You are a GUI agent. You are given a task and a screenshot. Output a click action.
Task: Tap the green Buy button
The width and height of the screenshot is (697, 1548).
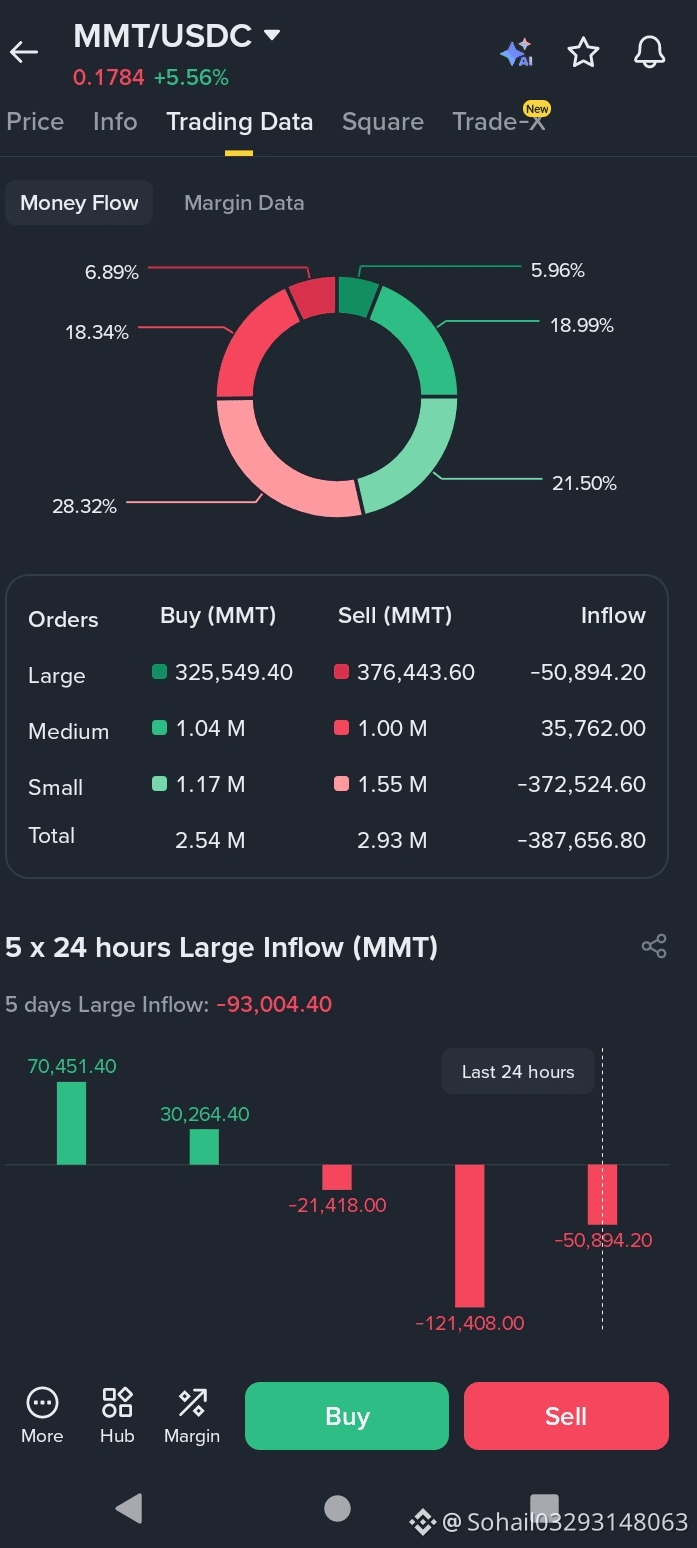tap(347, 1416)
